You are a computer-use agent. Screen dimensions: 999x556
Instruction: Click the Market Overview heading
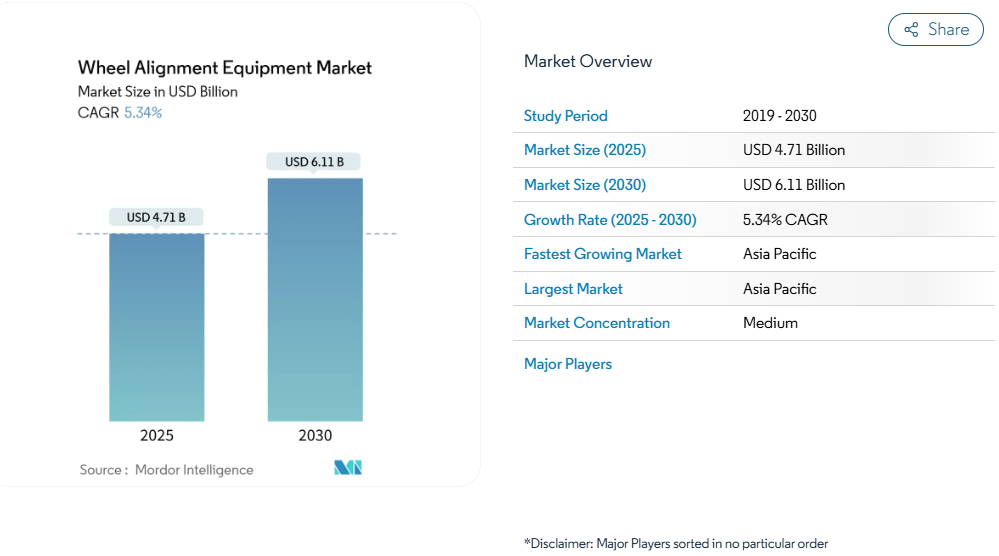[587, 61]
